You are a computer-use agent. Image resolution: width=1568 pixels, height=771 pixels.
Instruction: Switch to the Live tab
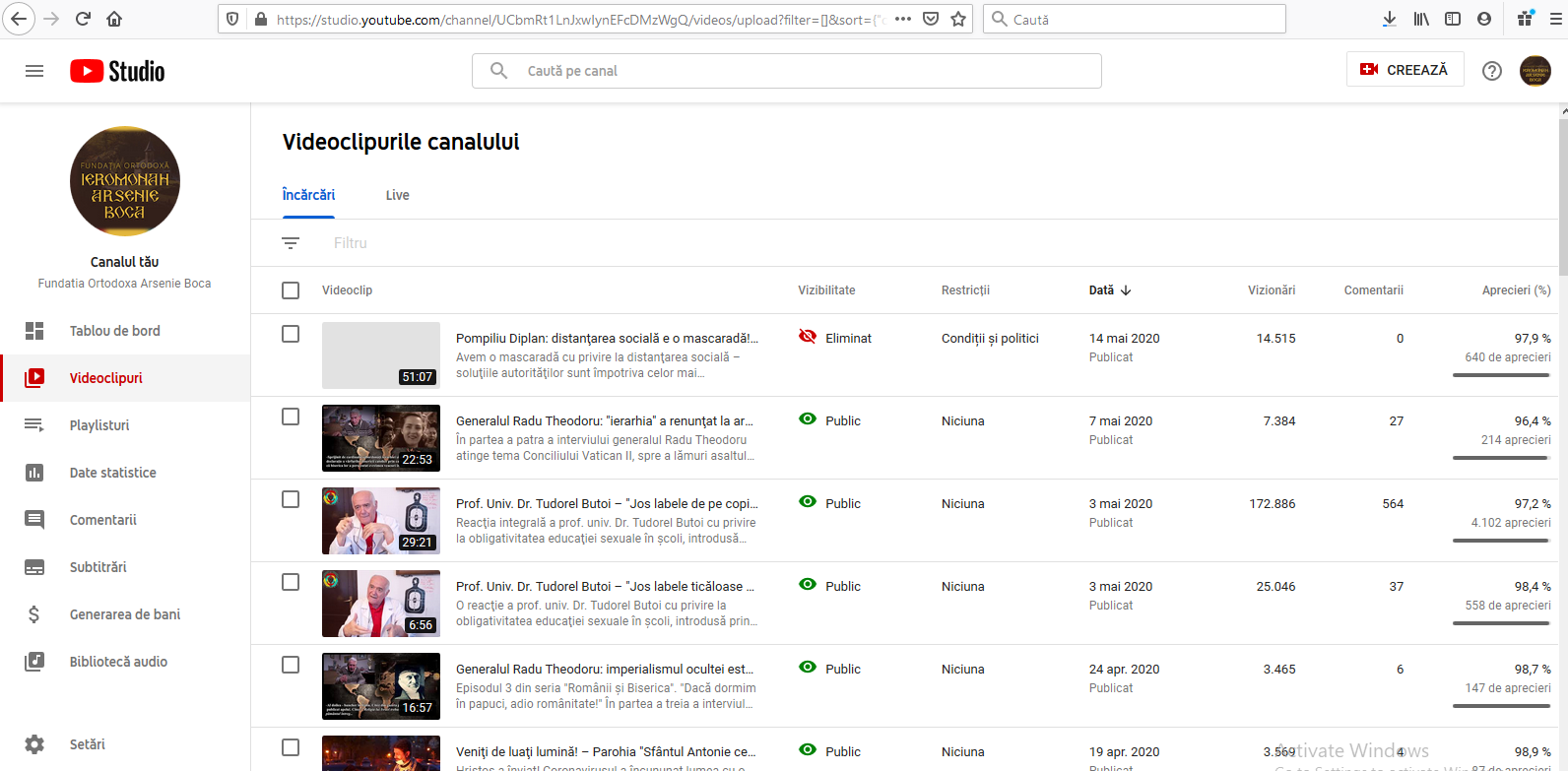(397, 195)
